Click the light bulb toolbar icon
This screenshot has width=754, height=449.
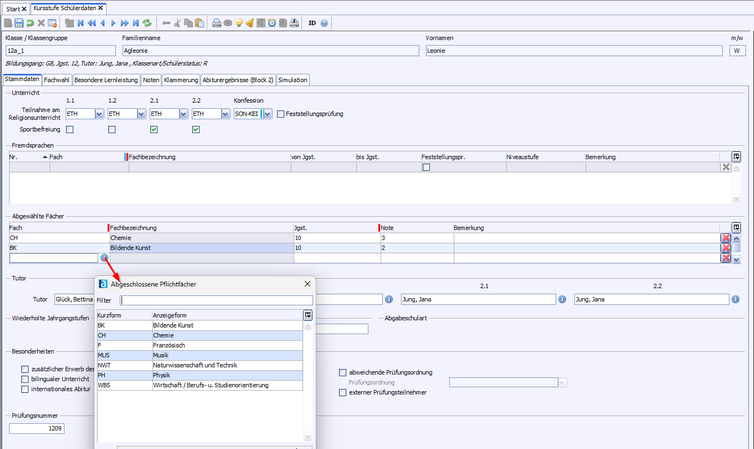[x=239, y=22]
